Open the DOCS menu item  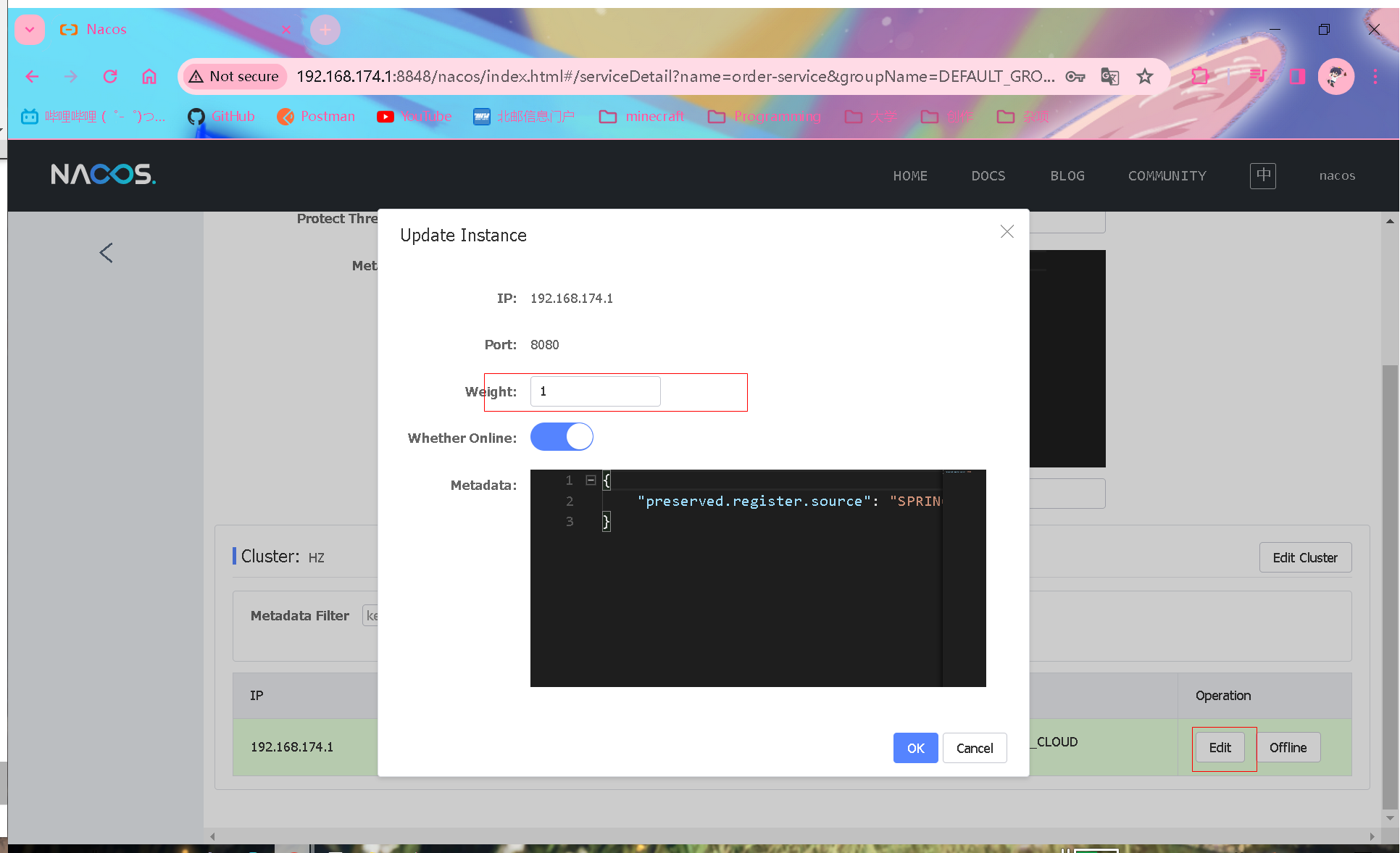coord(988,175)
